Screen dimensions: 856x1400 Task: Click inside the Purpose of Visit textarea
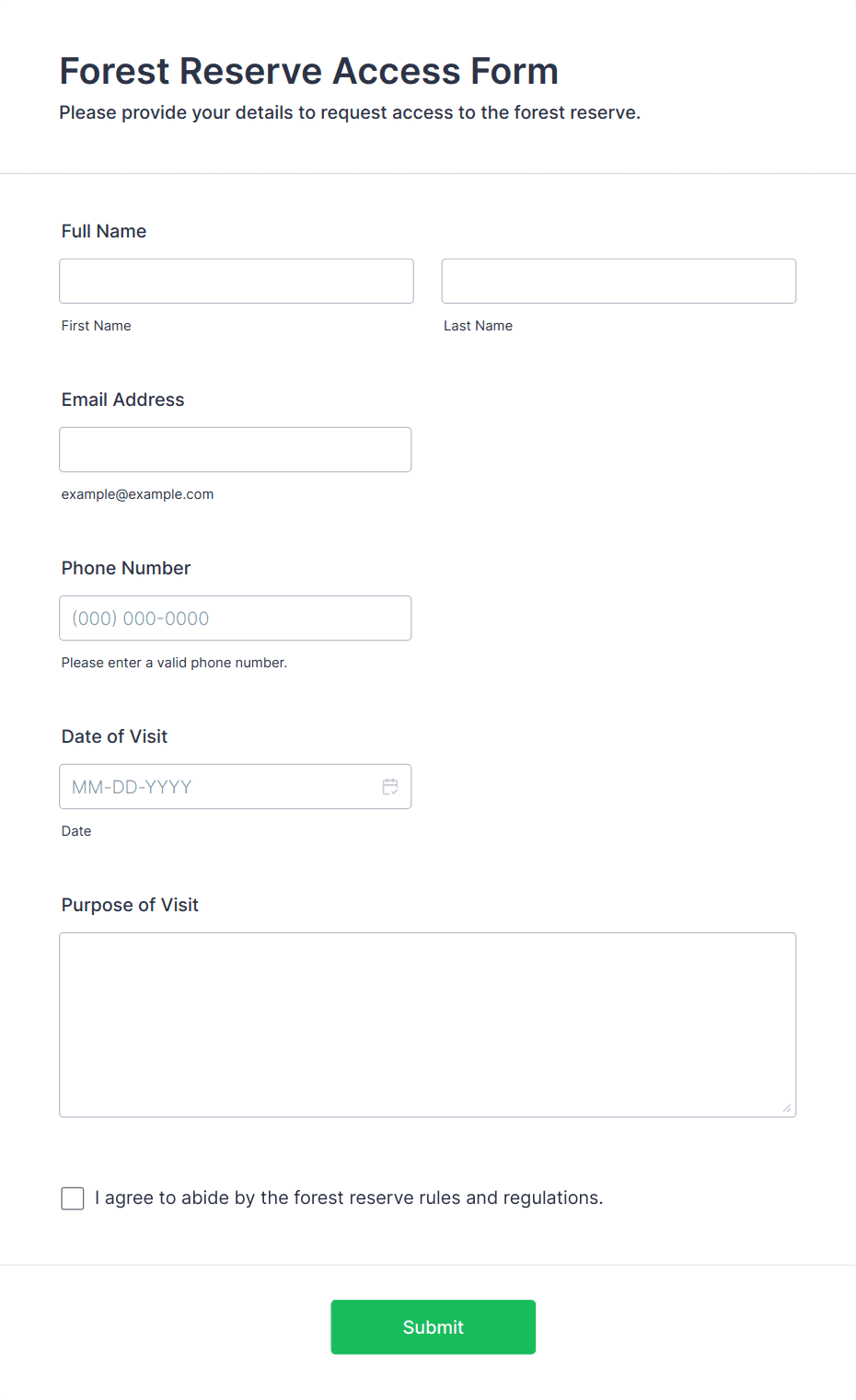[x=428, y=1024]
